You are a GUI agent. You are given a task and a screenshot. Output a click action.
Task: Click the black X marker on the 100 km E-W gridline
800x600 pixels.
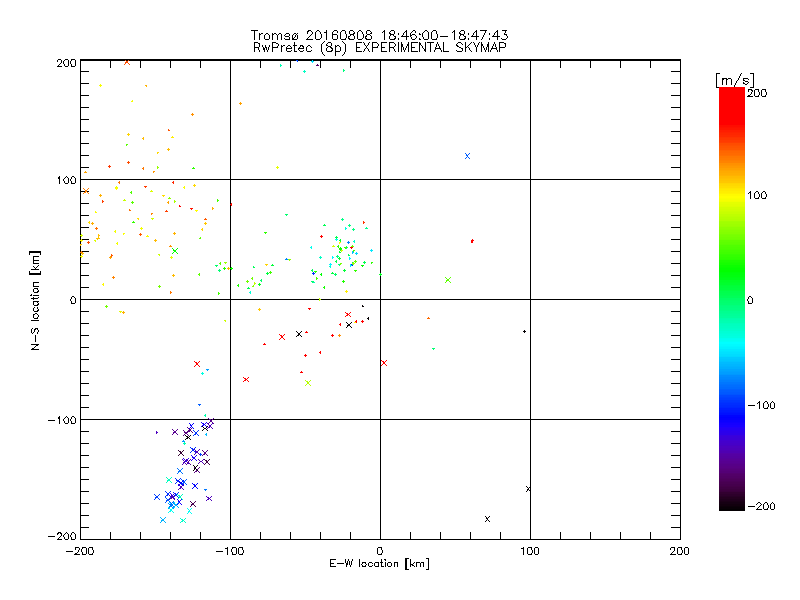528,489
